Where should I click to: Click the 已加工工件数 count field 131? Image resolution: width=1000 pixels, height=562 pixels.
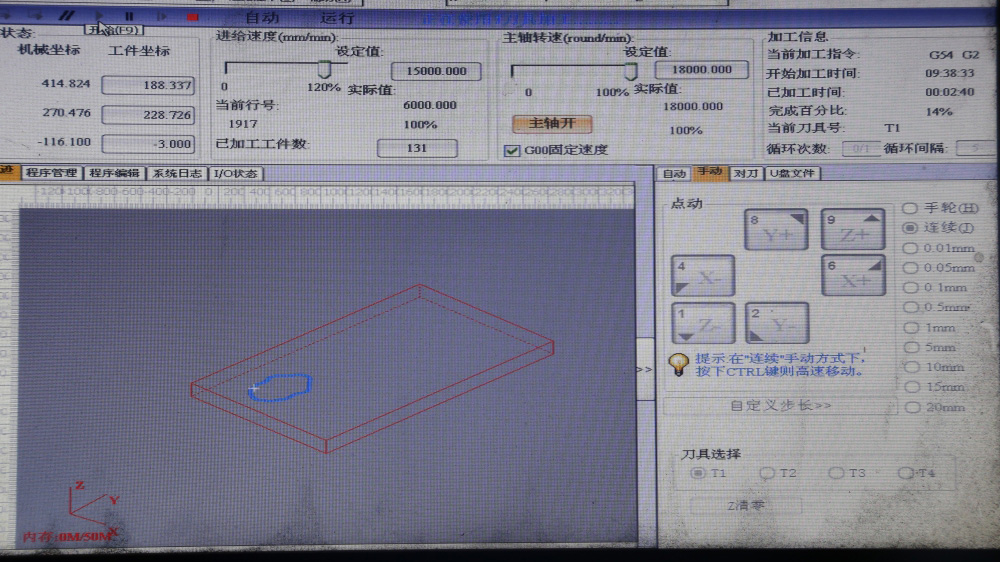[417, 148]
